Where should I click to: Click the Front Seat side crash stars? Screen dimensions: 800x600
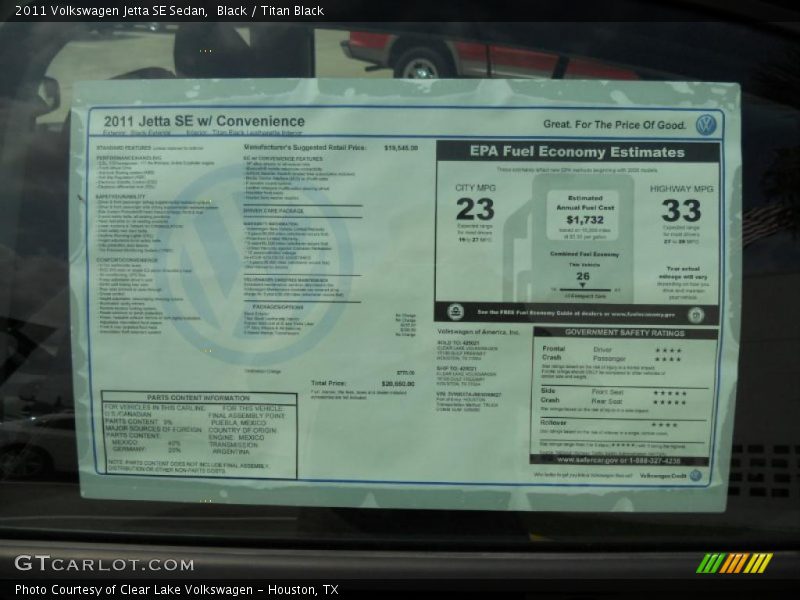(x=670, y=393)
